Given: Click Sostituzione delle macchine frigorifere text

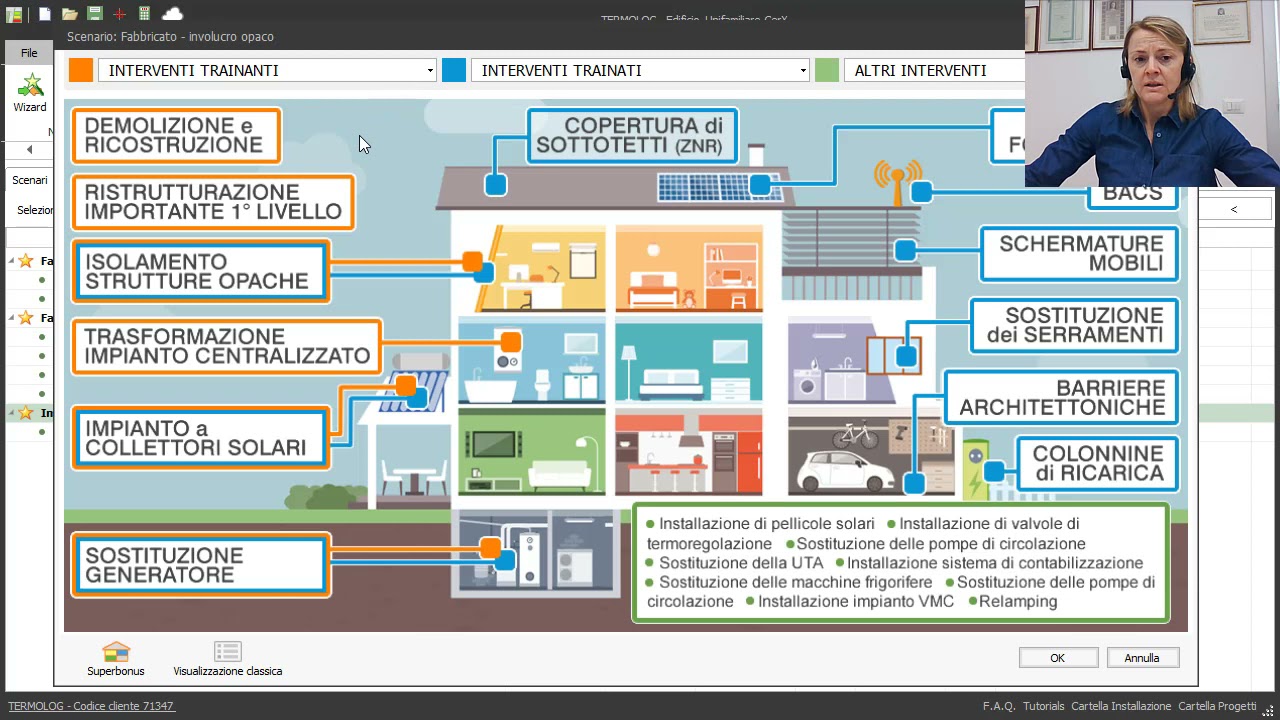Looking at the screenshot, I should pyautogui.click(x=795, y=582).
